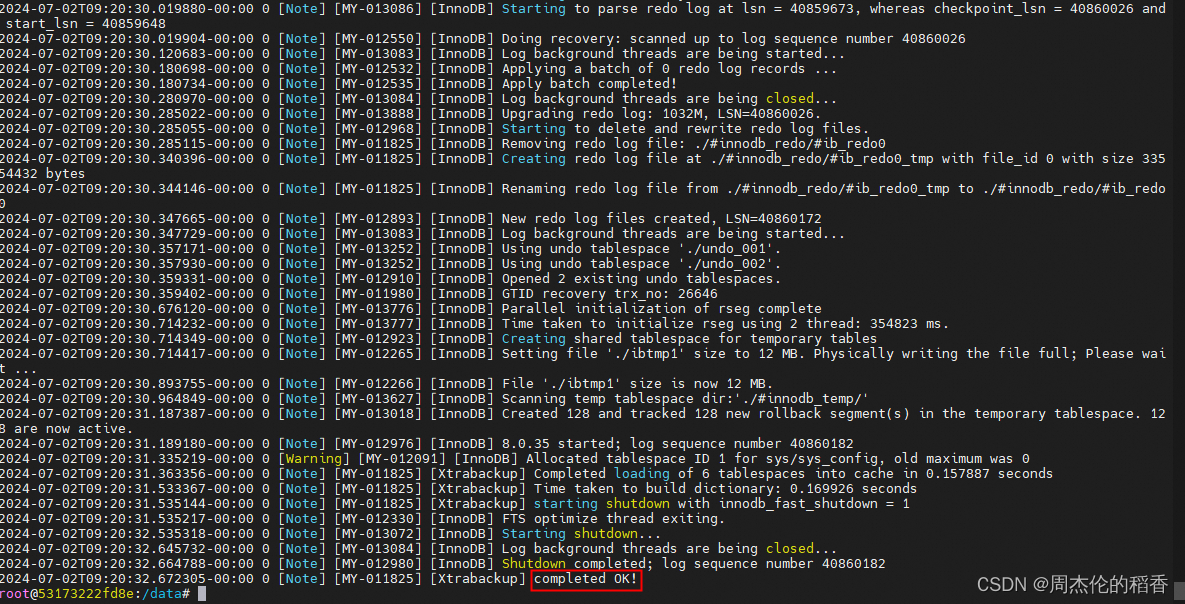Viewport: 1185px width, 604px height.
Task: Click the text 'start_lsn = 40859648'
Action: 86,24
